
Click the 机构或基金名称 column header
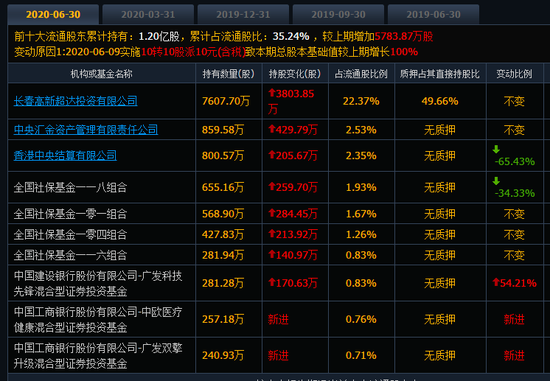pos(101,74)
